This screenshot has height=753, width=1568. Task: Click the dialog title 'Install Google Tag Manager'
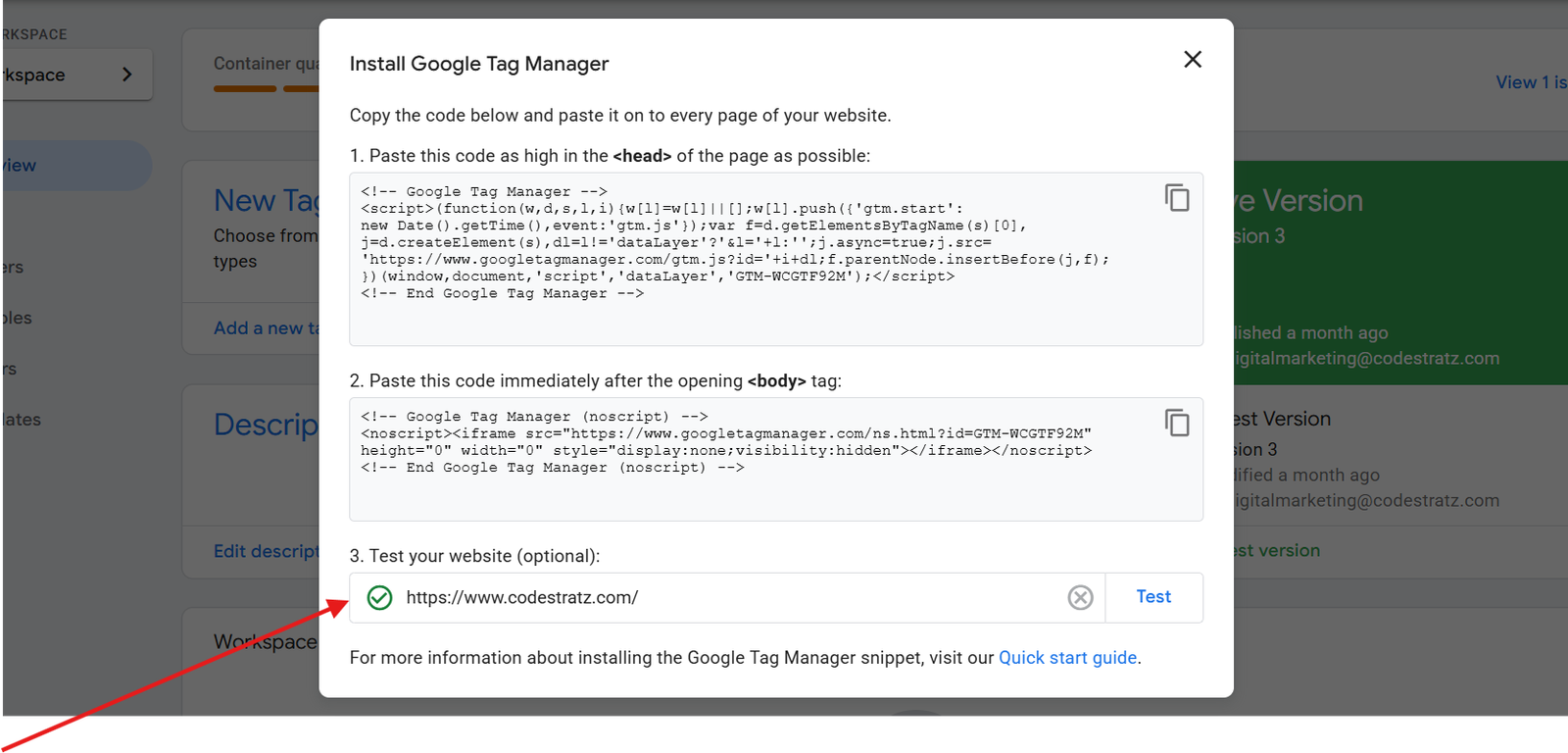point(479,64)
